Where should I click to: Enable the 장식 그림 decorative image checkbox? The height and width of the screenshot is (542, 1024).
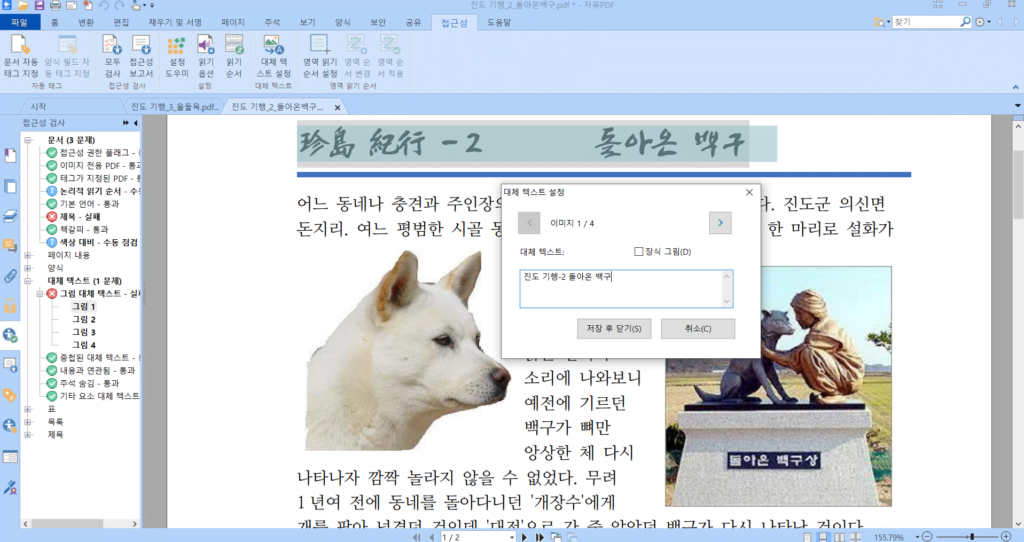pyautogui.click(x=639, y=251)
